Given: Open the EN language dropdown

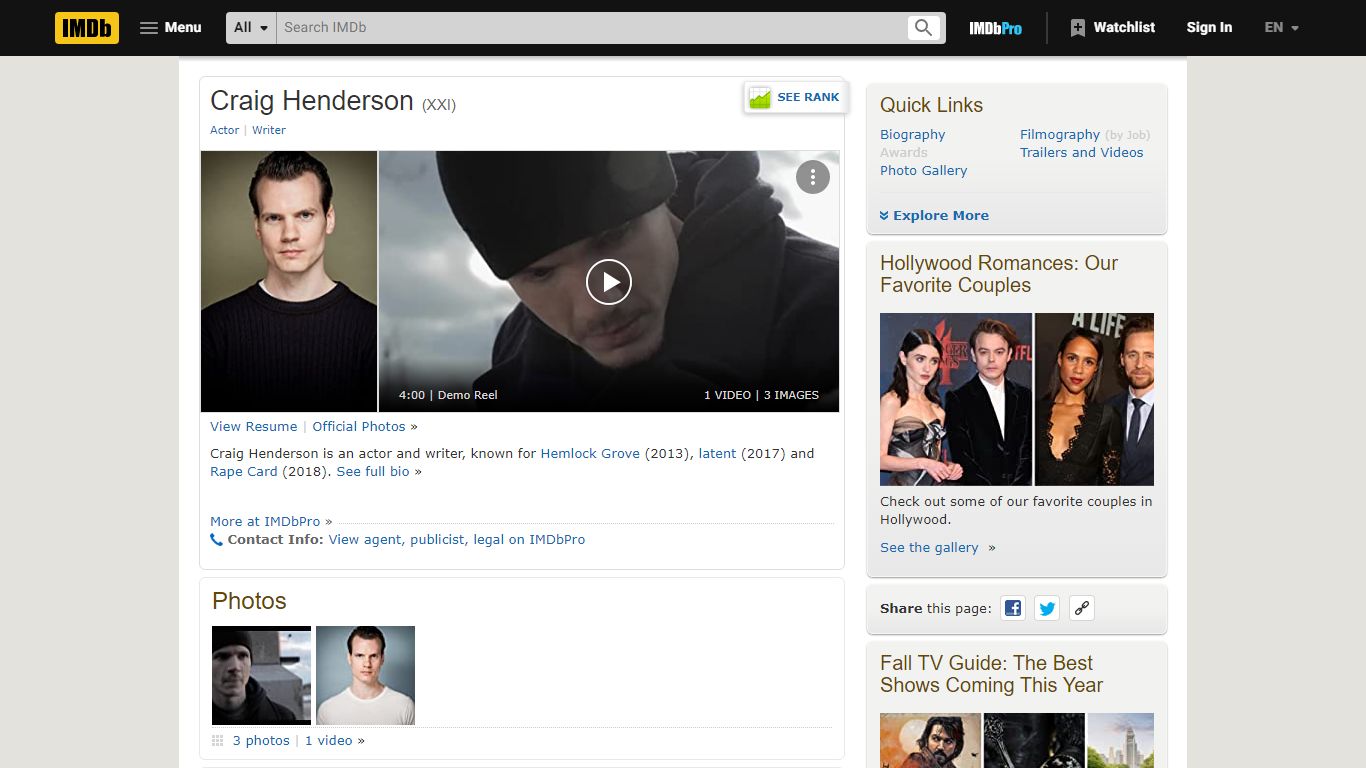Looking at the screenshot, I should [1281, 28].
